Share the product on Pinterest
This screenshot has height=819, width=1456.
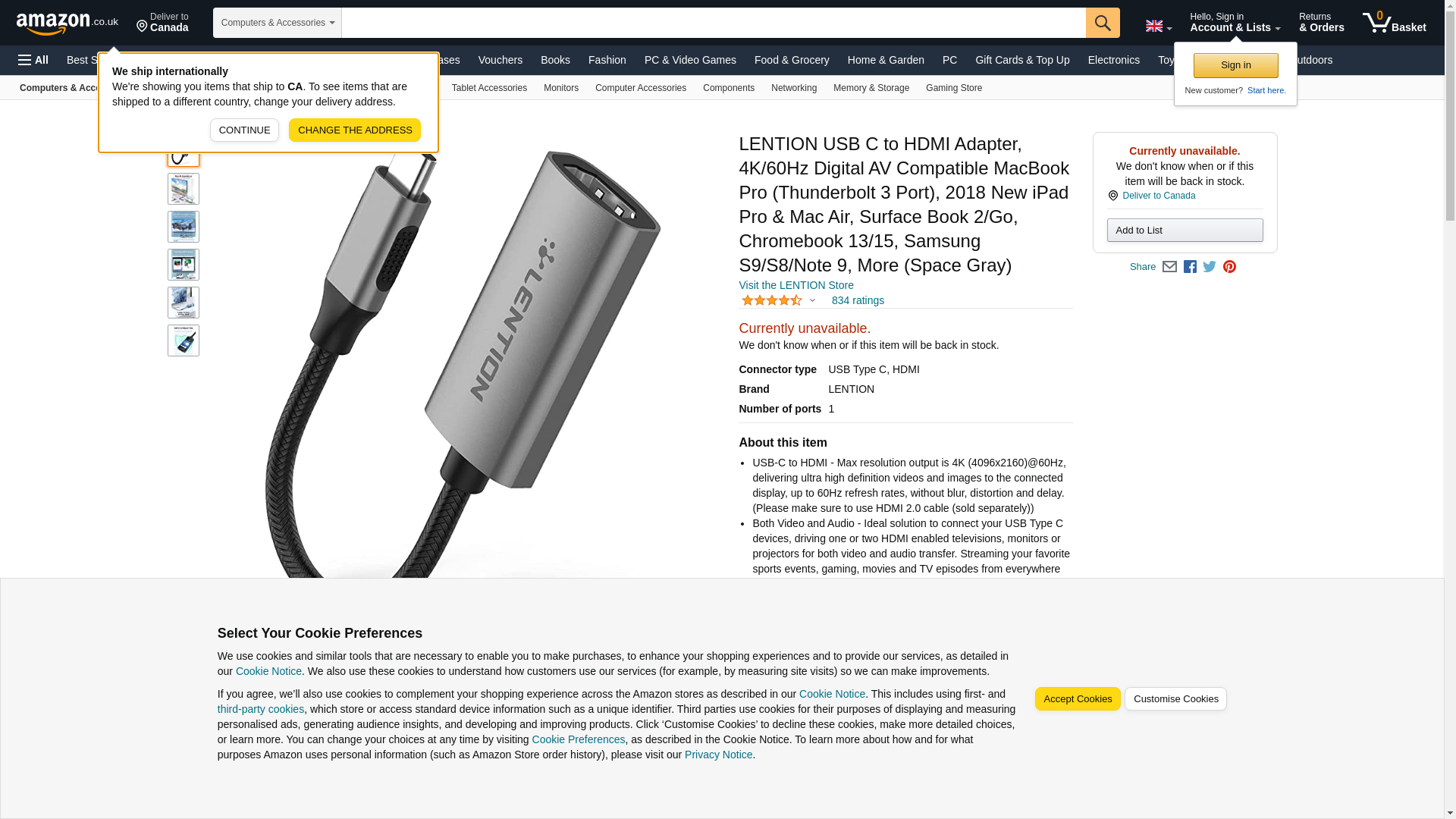pos(1229,267)
